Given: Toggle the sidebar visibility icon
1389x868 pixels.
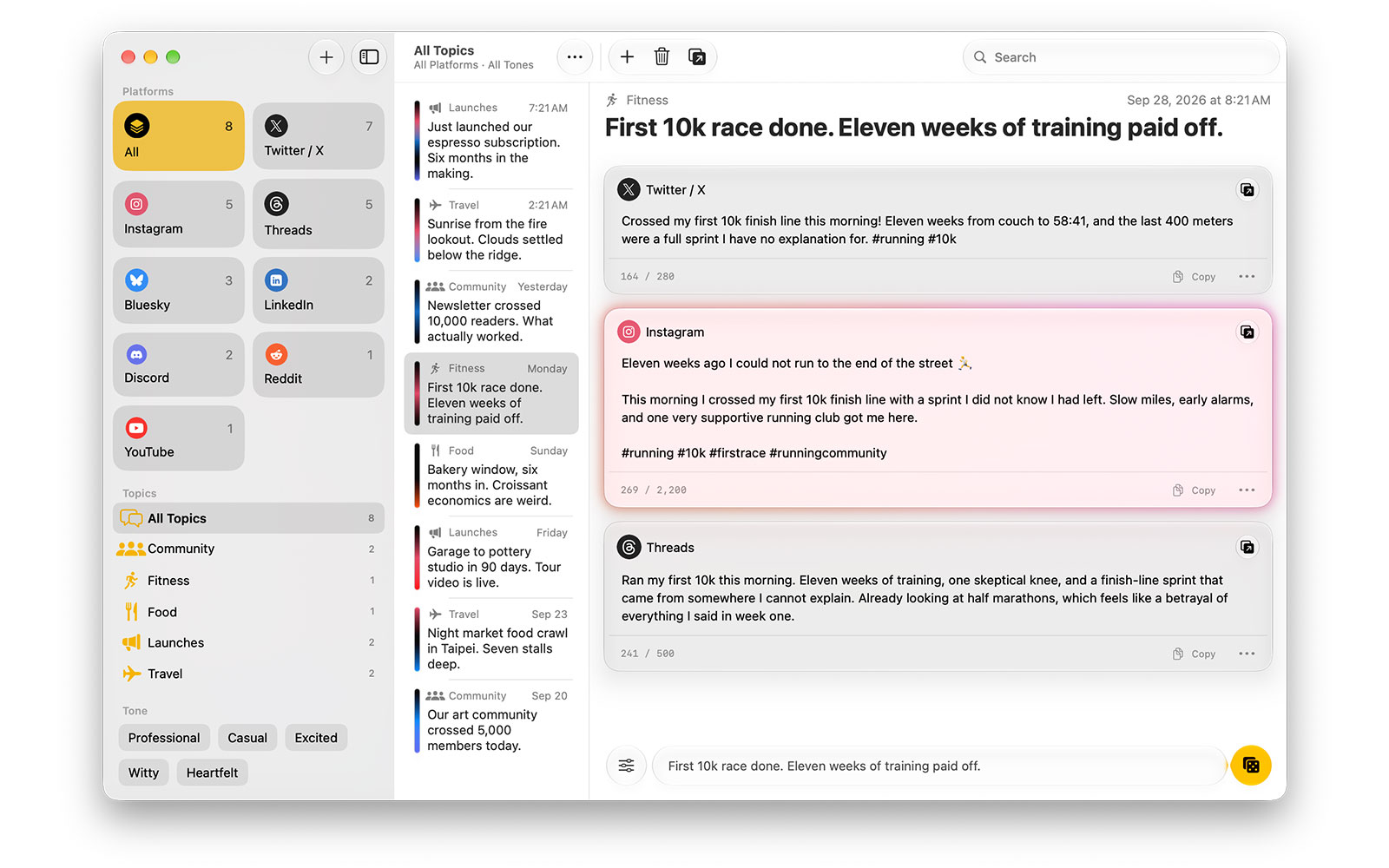Looking at the screenshot, I should tap(369, 57).
